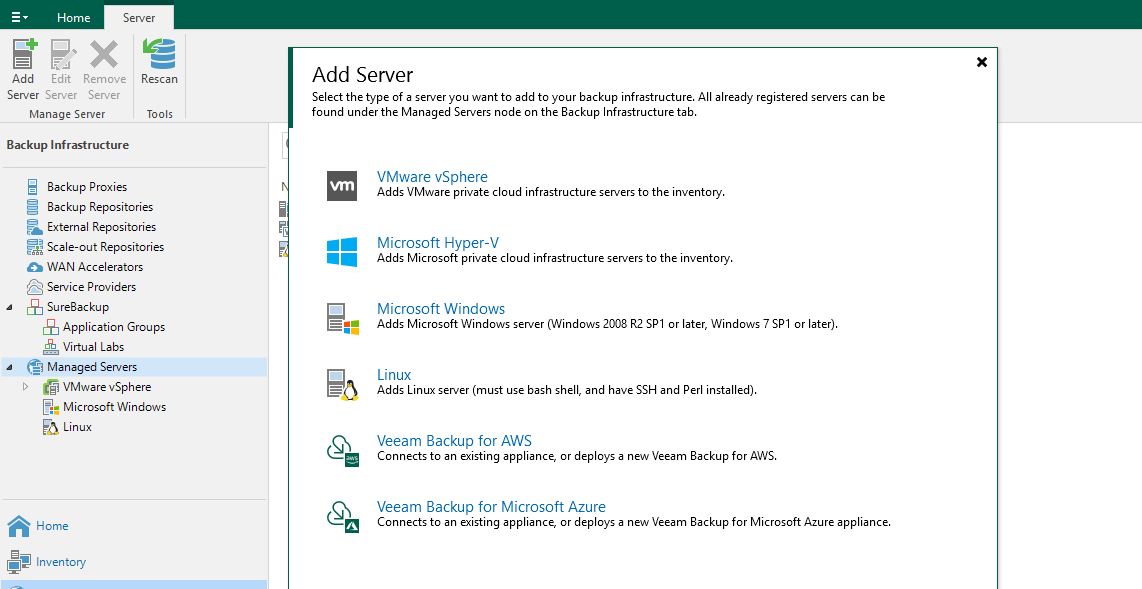Collapse the SureBackup tree node
1142x589 pixels.
pyautogui.click(x=9, y=307)
